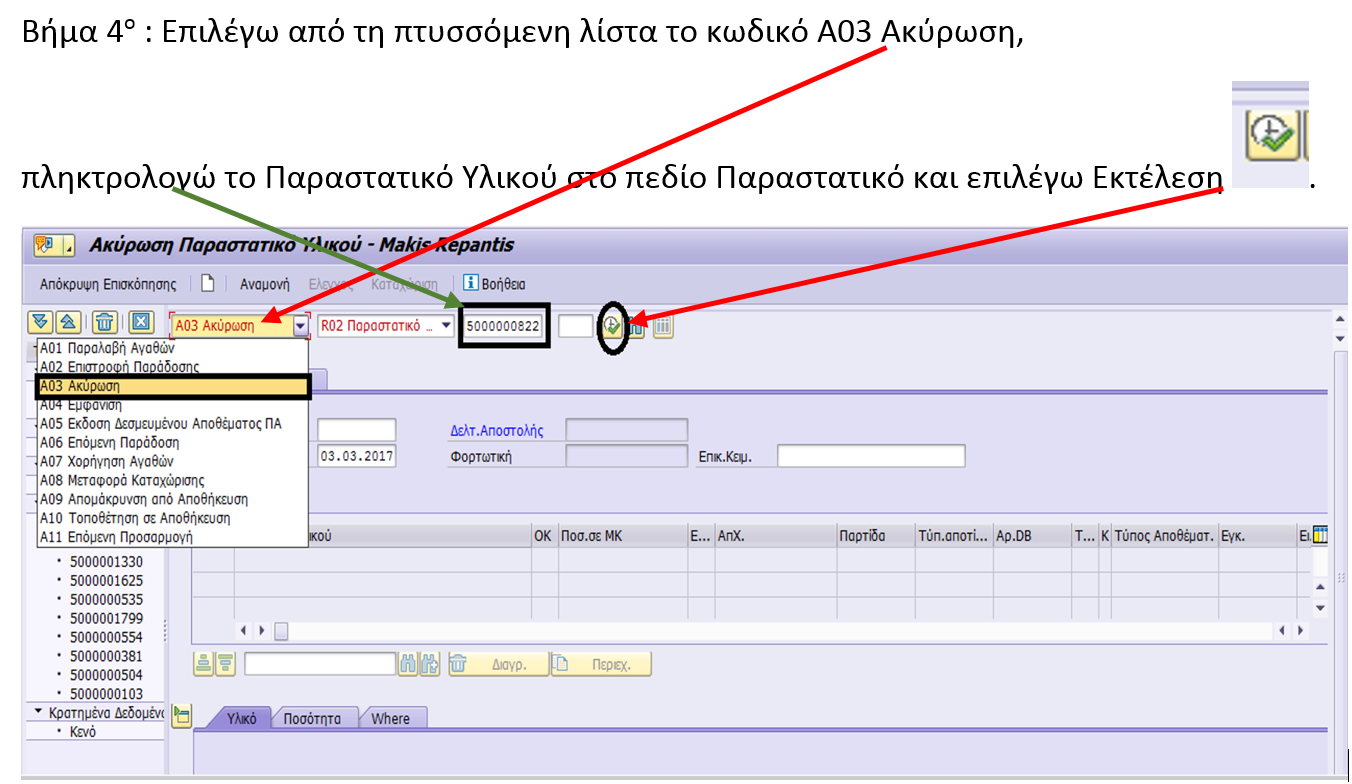Screen dimensions: 1352x784
Task: Select document 5000001625 in tree
Action: tap(106, 580)
